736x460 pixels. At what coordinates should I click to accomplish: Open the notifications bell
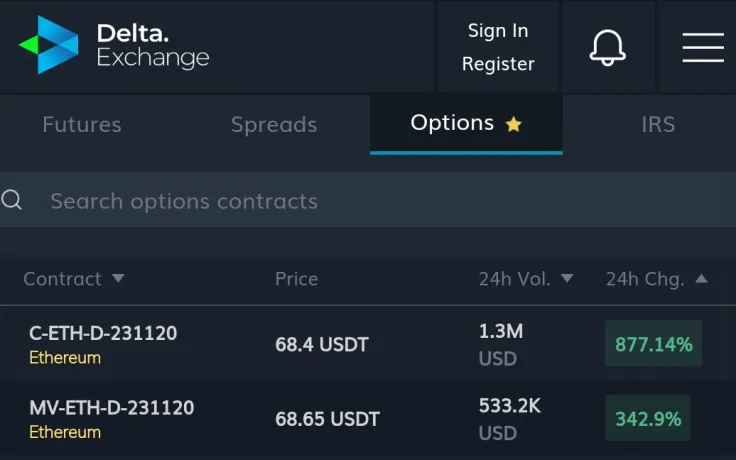point(608,47)
